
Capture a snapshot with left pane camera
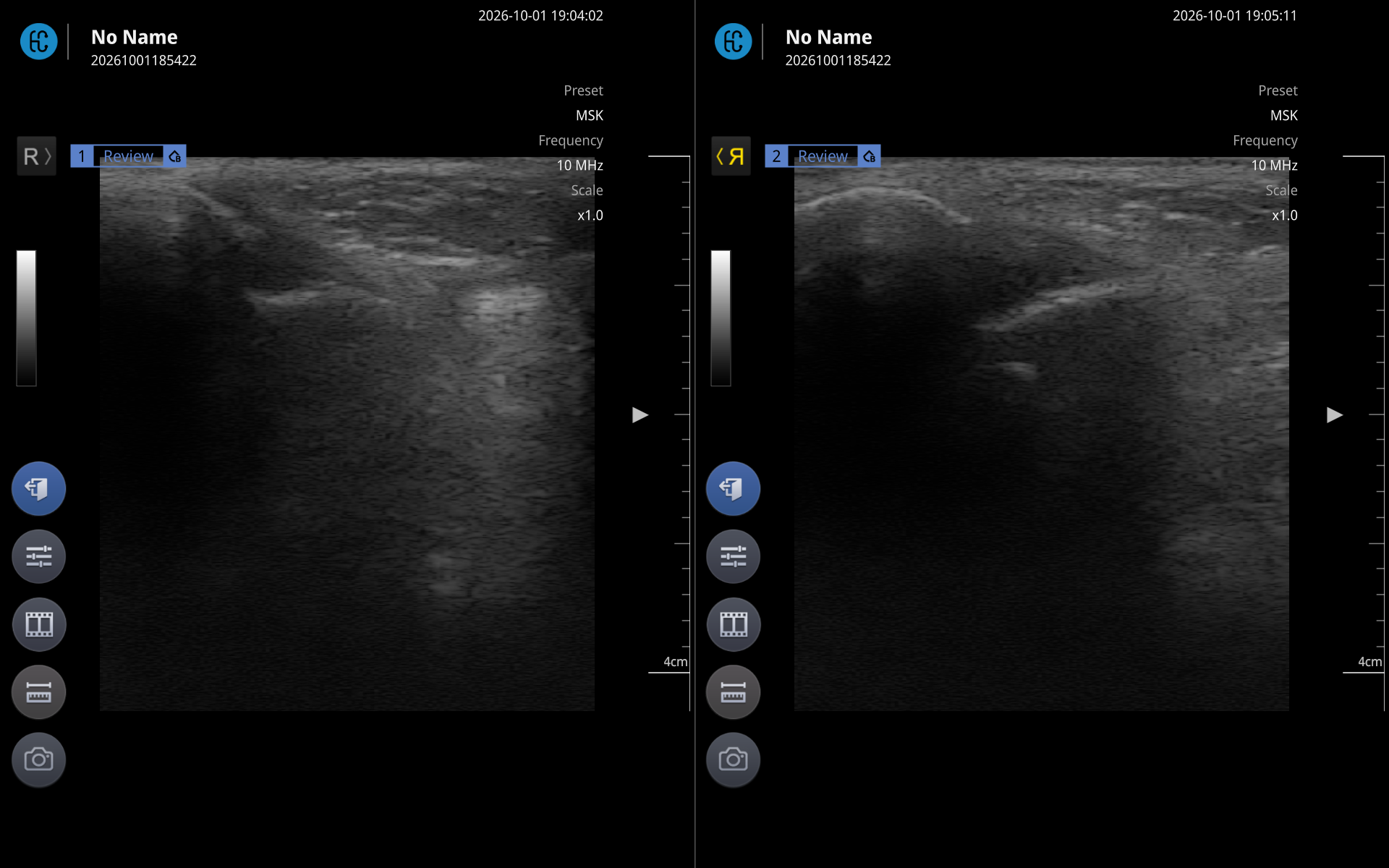[38, 759]
